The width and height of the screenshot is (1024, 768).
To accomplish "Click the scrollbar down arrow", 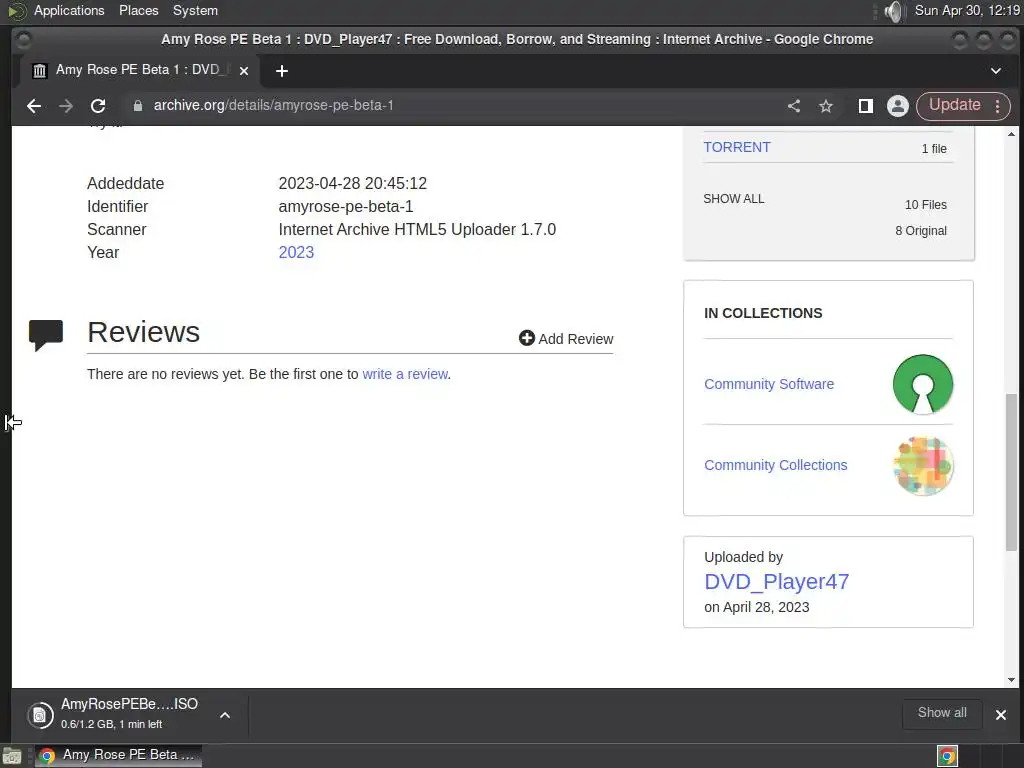I will click(x=1011, y=680).
